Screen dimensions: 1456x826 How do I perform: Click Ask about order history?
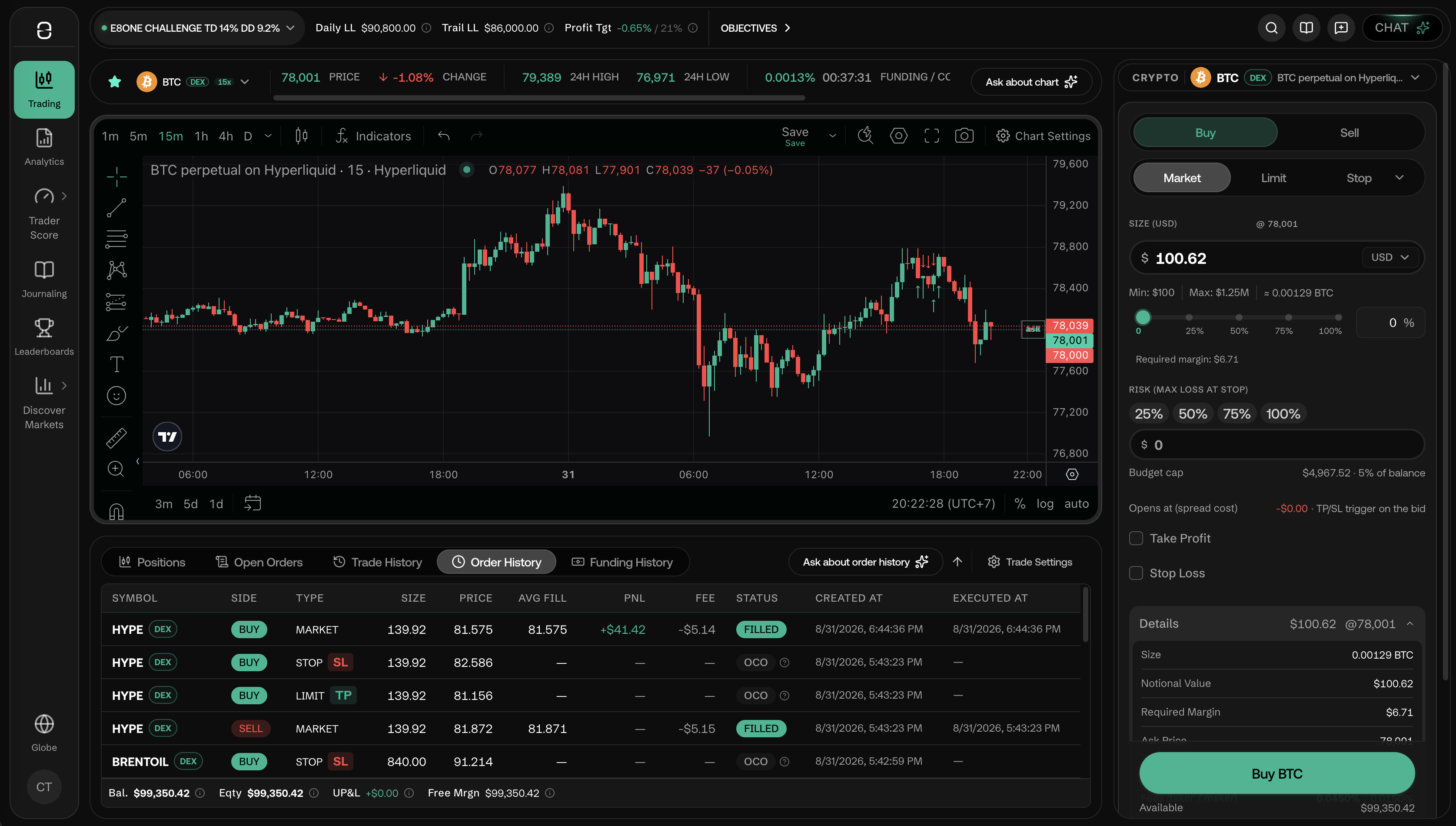click(865, 562)
